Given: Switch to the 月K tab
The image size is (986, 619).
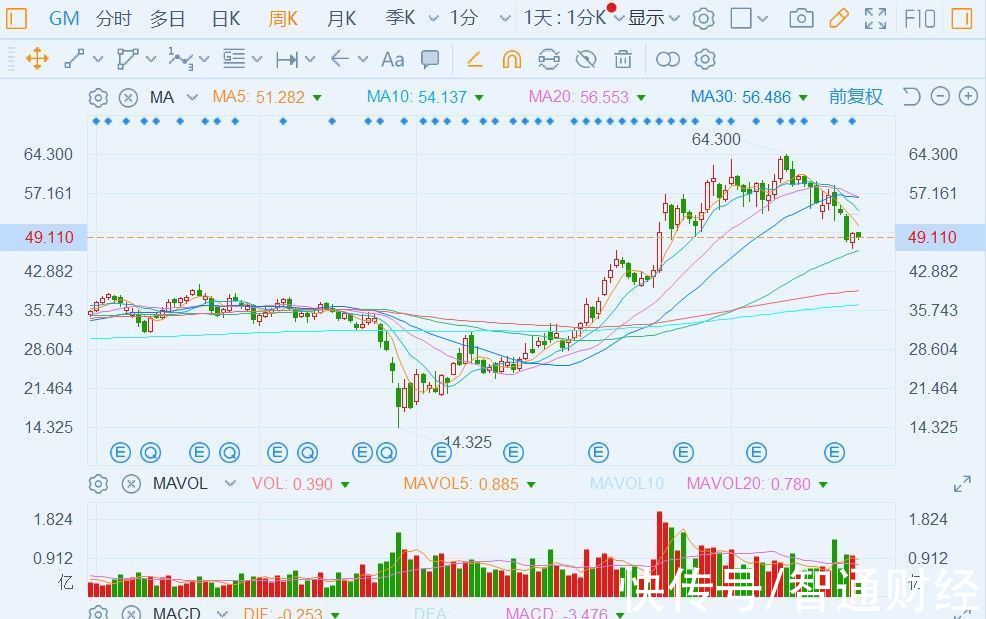Looking at the screenshot, I should click(341, 19).
